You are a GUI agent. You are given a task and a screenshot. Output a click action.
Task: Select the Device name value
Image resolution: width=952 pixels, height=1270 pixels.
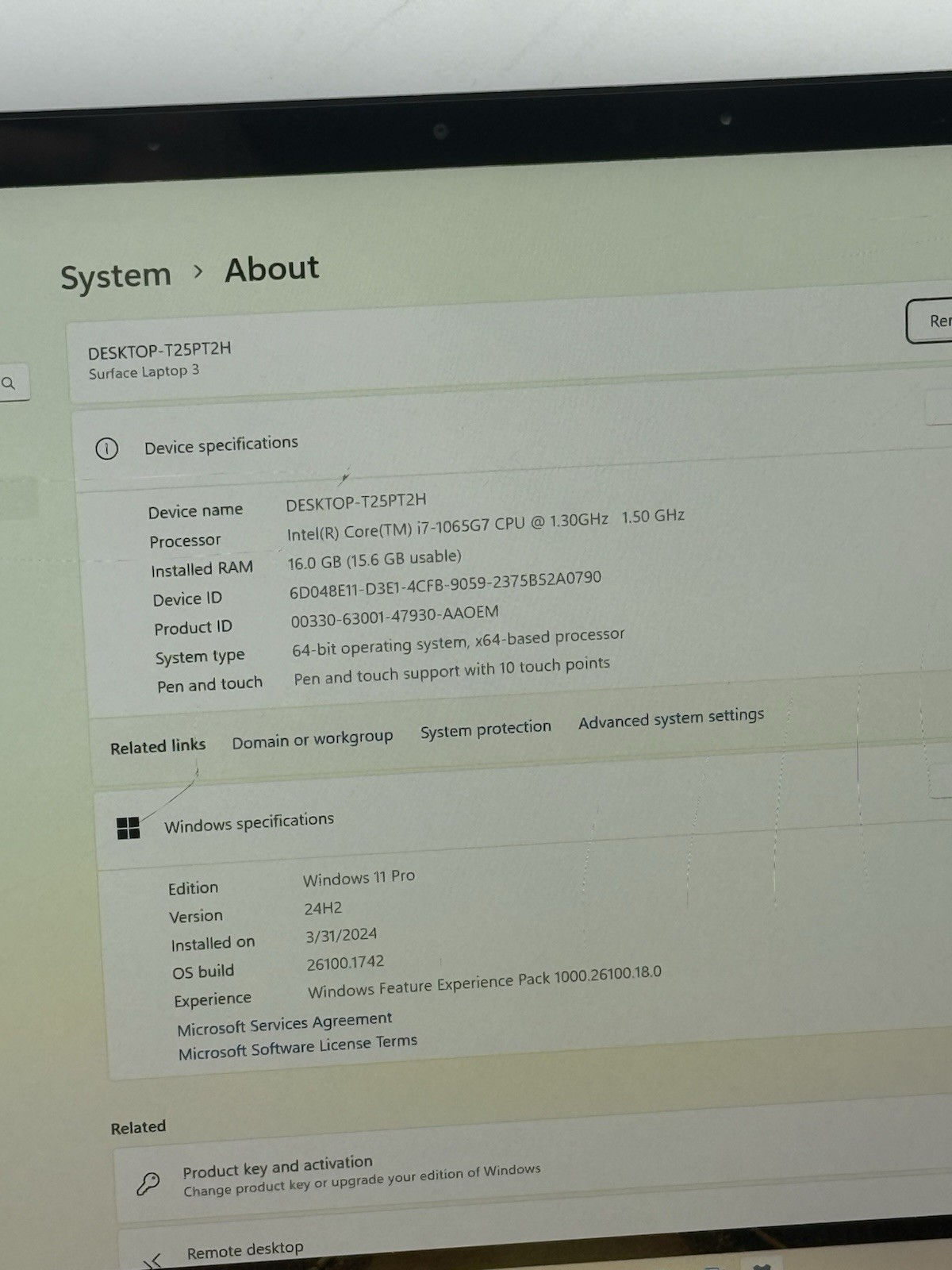[356, 502]
